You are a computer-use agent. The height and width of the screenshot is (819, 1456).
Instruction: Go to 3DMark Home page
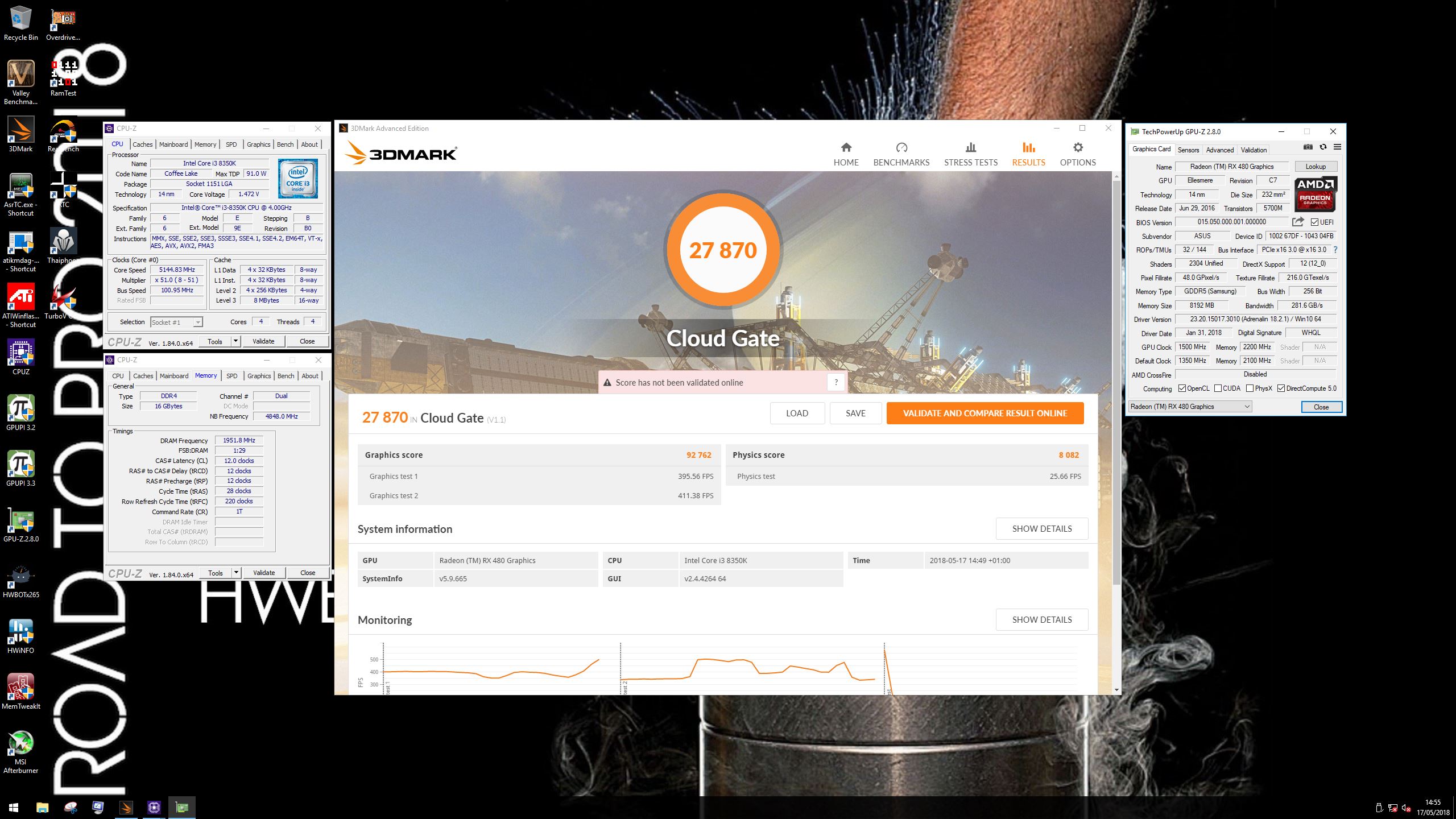pos(846,154)
